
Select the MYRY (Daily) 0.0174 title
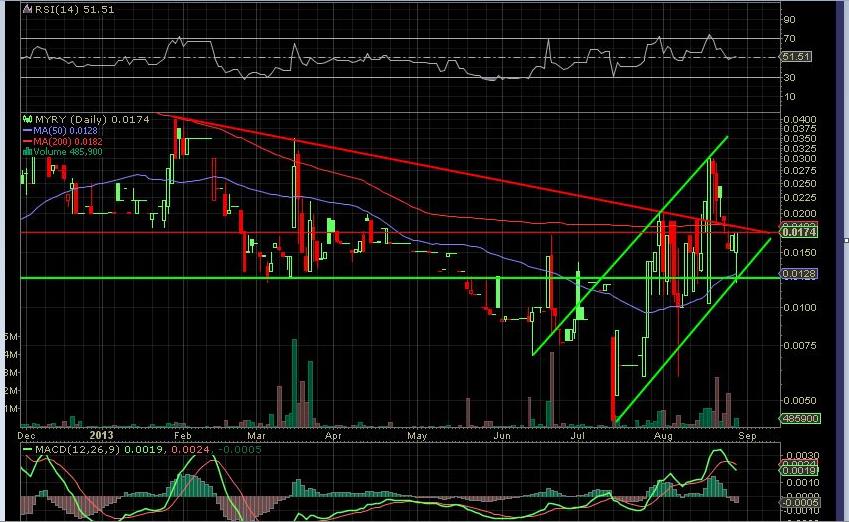pyautogui.click(x=92, y=119)
